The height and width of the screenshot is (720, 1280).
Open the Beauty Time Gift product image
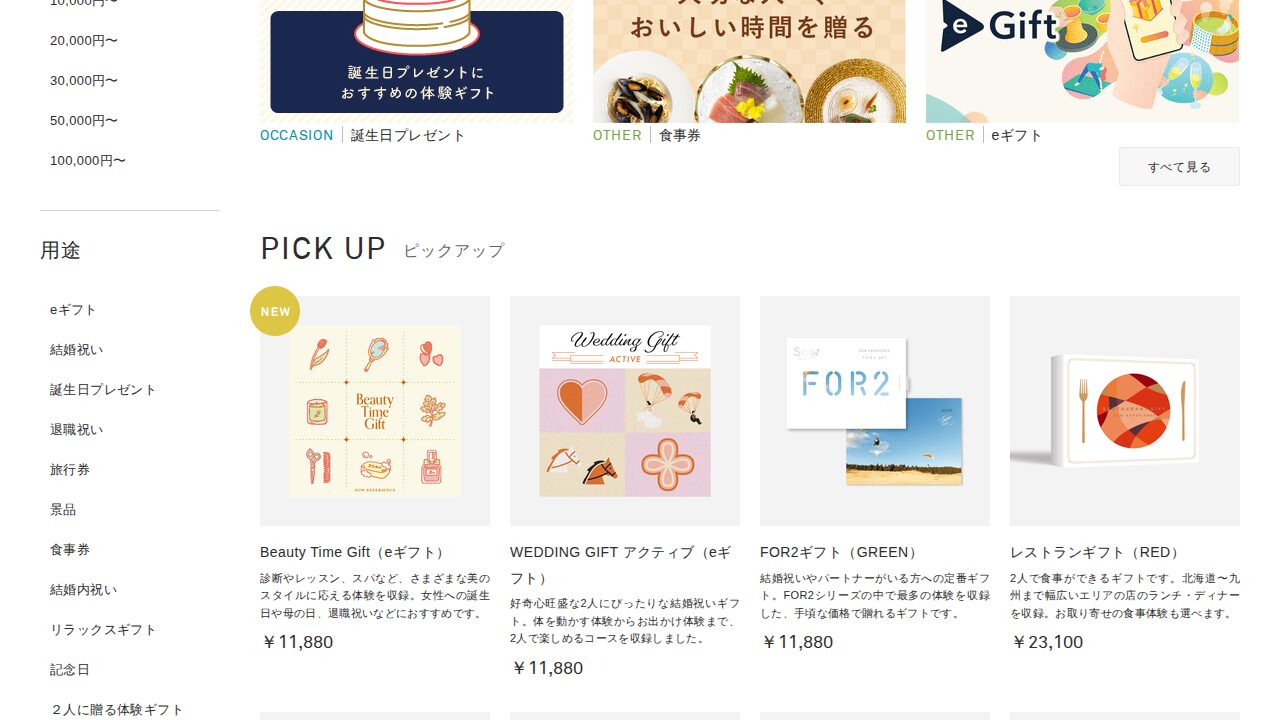pyautogui.click(x=375, y=411)
